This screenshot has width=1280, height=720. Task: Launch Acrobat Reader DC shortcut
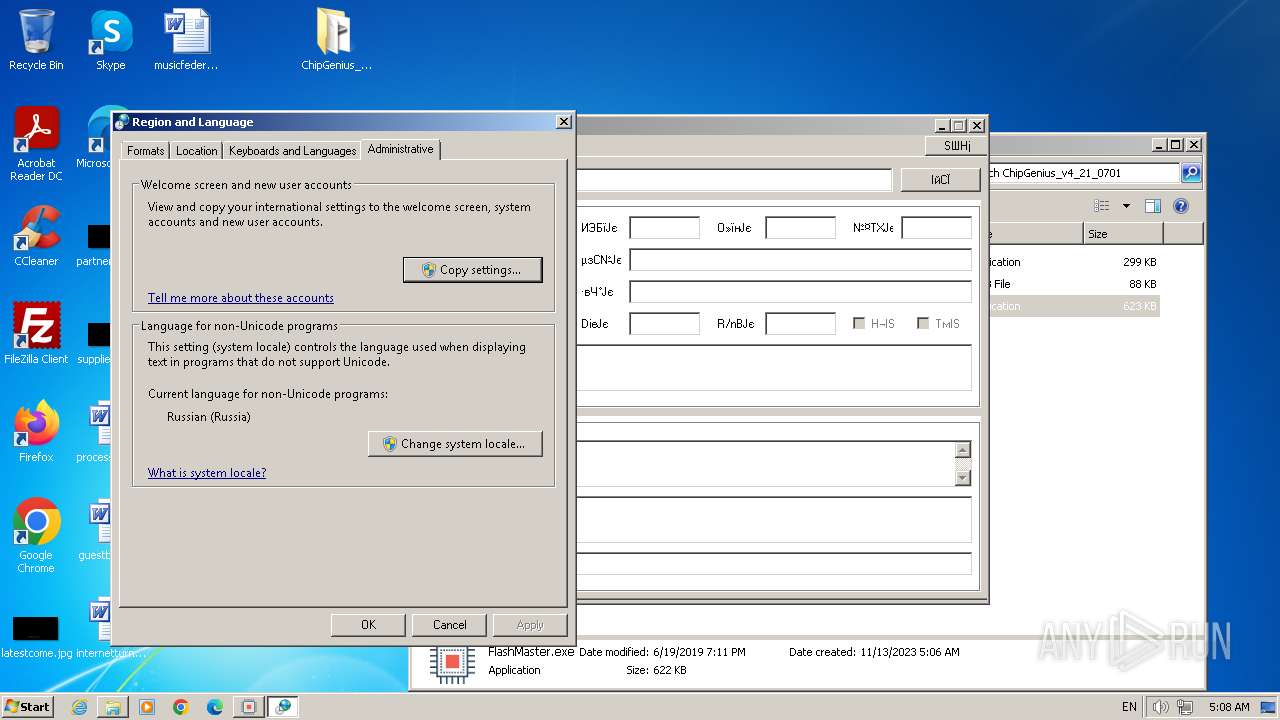pyautogui.click(x=36, y=144)
